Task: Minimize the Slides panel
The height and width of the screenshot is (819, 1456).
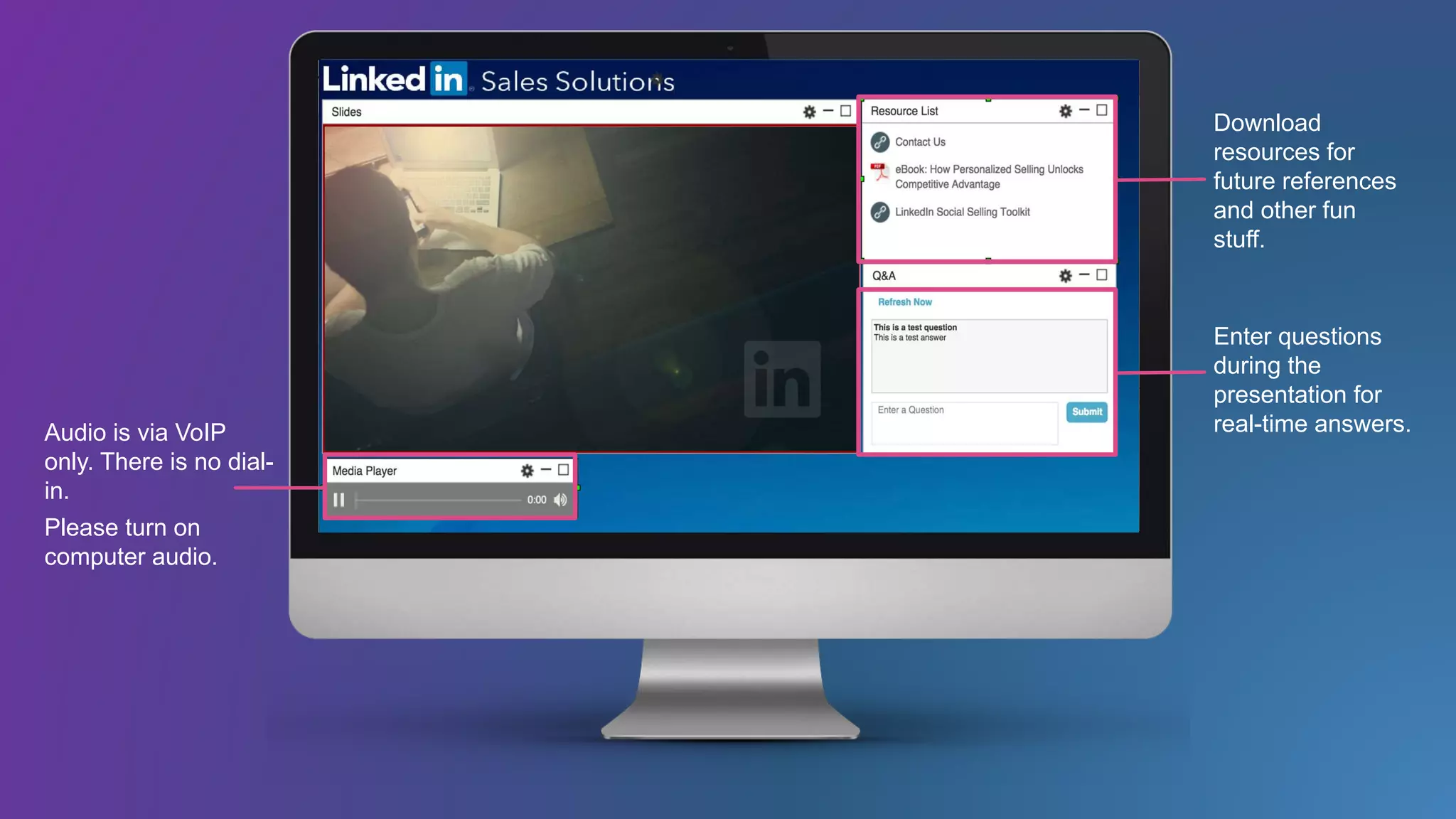Action: click(828, 111)
